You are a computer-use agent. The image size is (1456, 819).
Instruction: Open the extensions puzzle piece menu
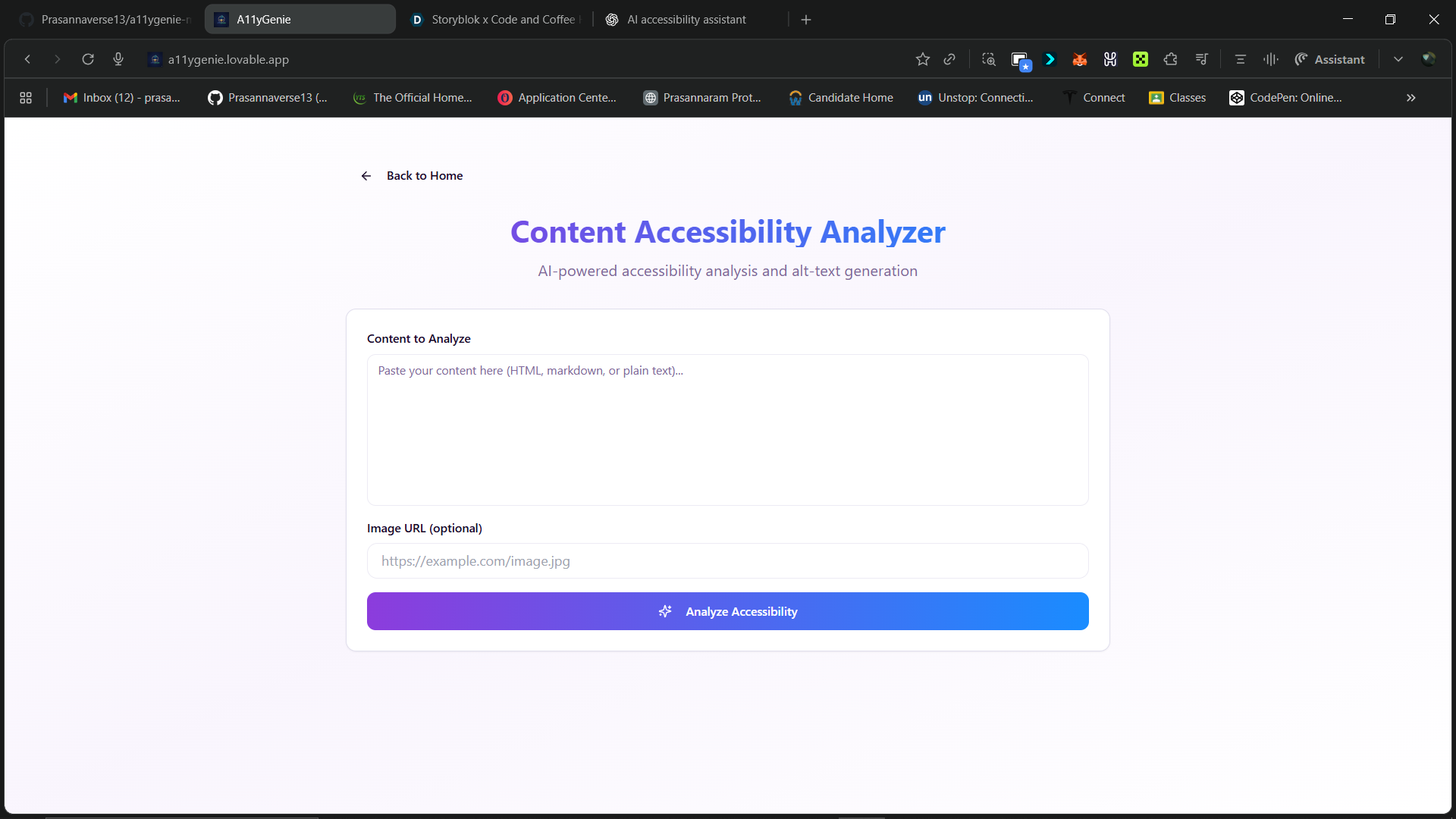1170,59
